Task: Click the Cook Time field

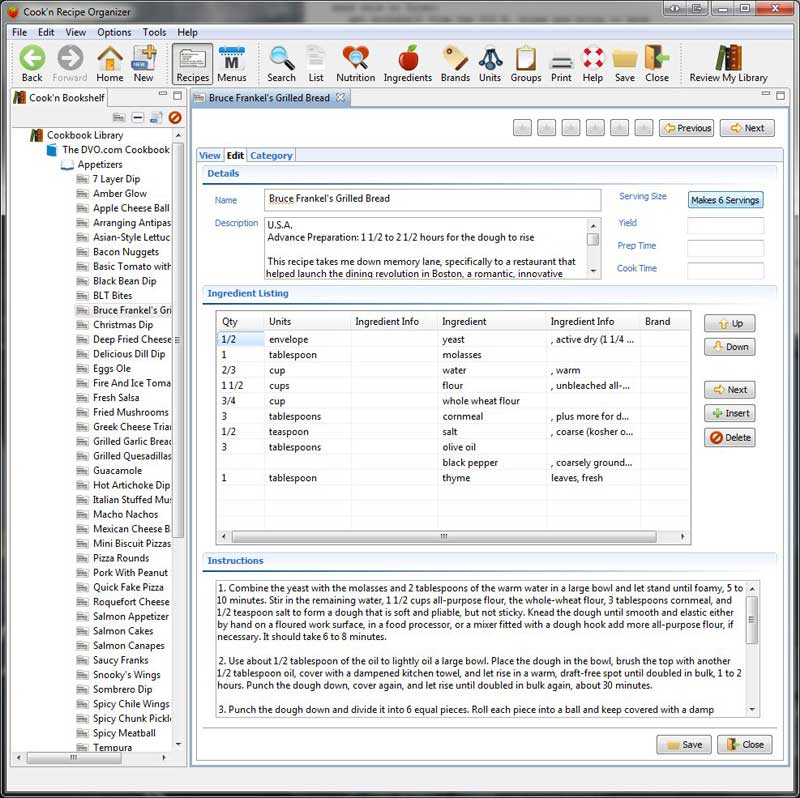Action: pos(725,270)
